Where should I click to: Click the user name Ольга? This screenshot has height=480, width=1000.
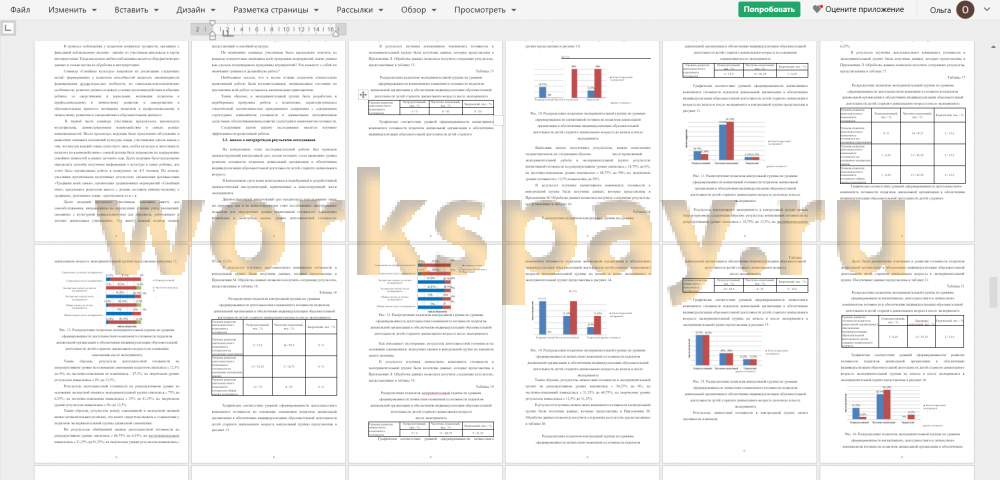coord(940,10)
